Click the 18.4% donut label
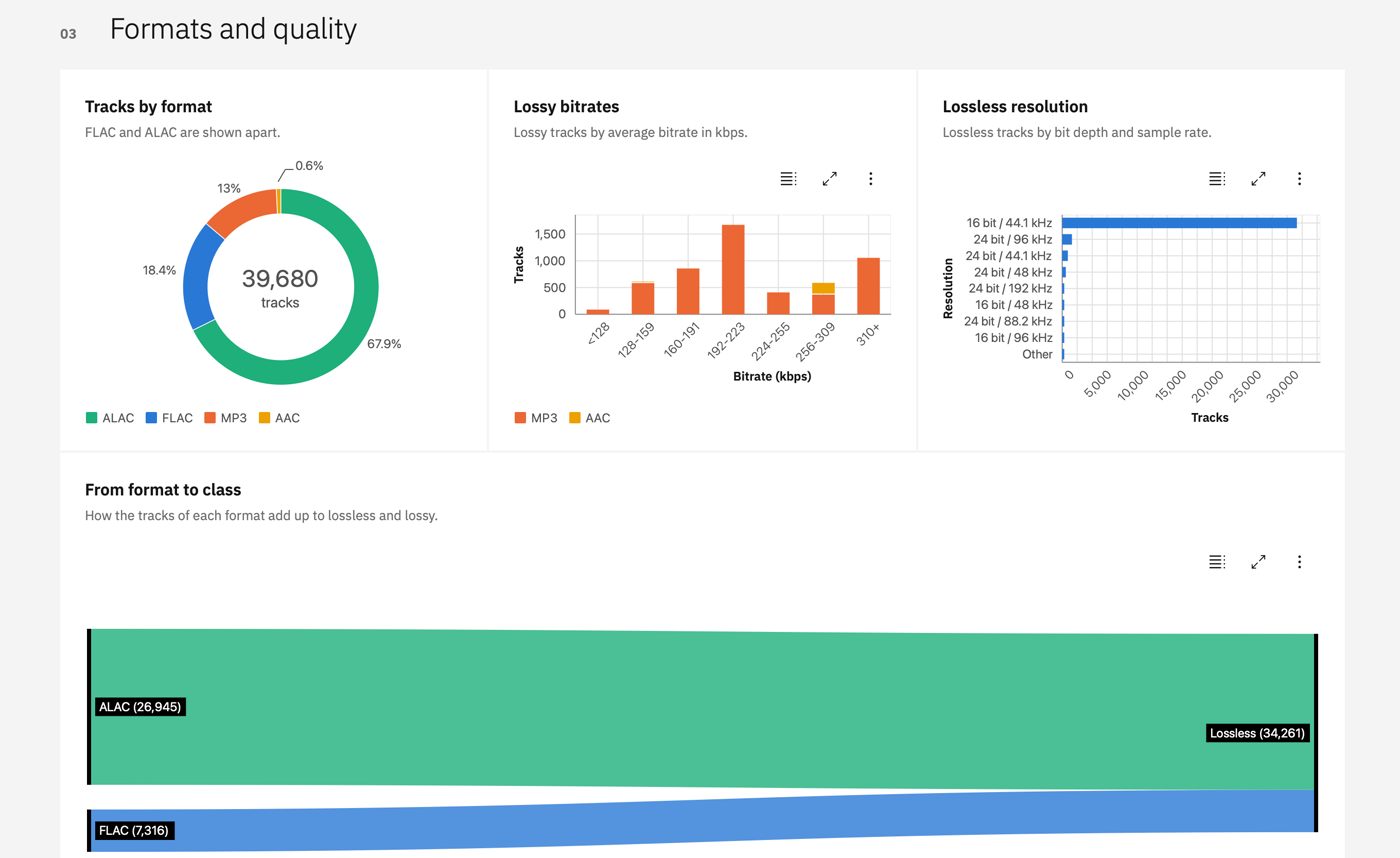The height and width of the screenshot is (858, 1400). click(x=160, y=270)
